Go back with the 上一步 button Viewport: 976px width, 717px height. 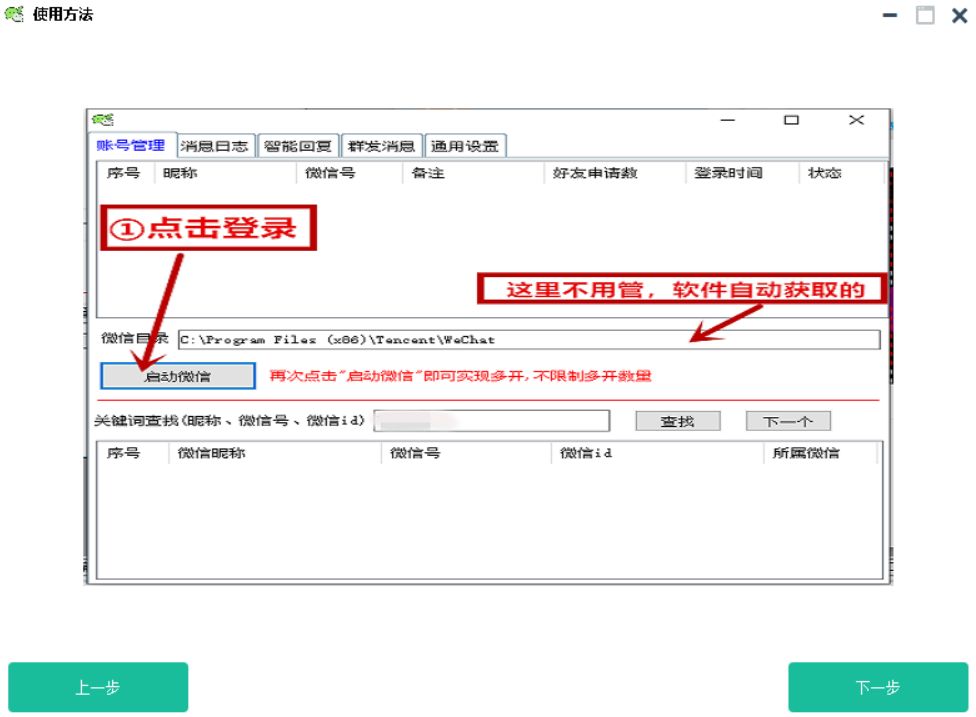coord(98,687)
